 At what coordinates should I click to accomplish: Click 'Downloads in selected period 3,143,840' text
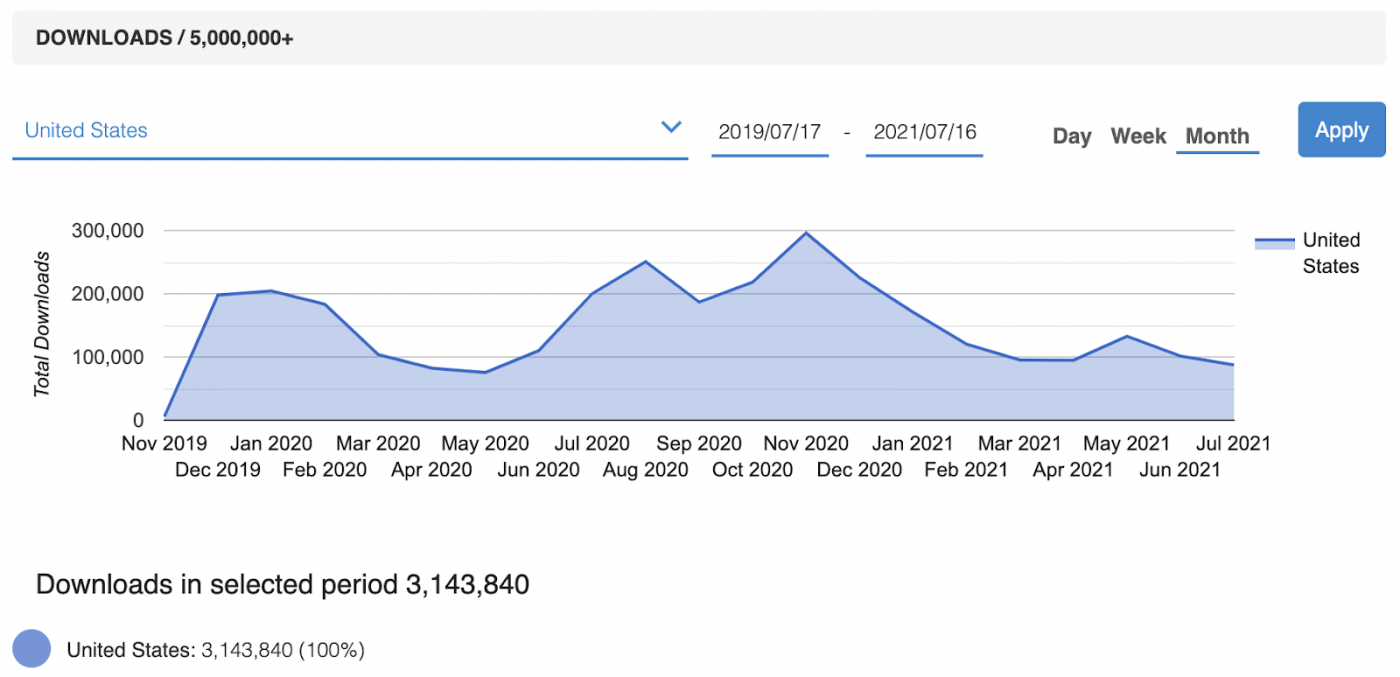pyautogui.click(x=282, y=584)
